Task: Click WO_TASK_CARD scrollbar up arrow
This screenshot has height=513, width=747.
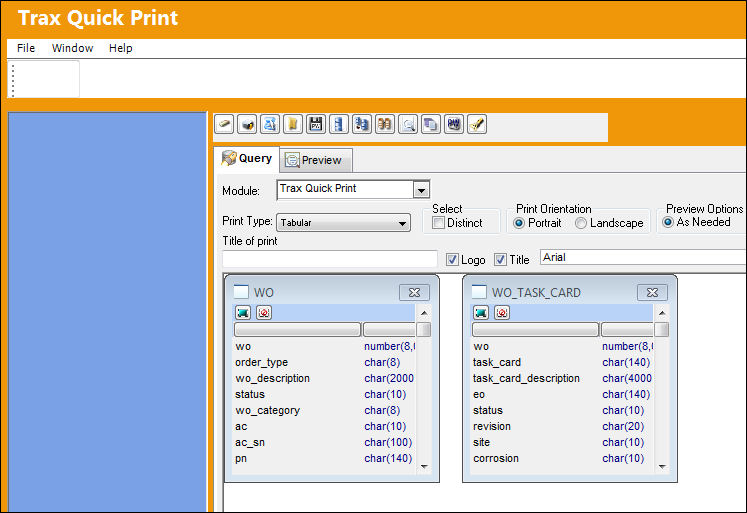Action: (x=661, y=313)
